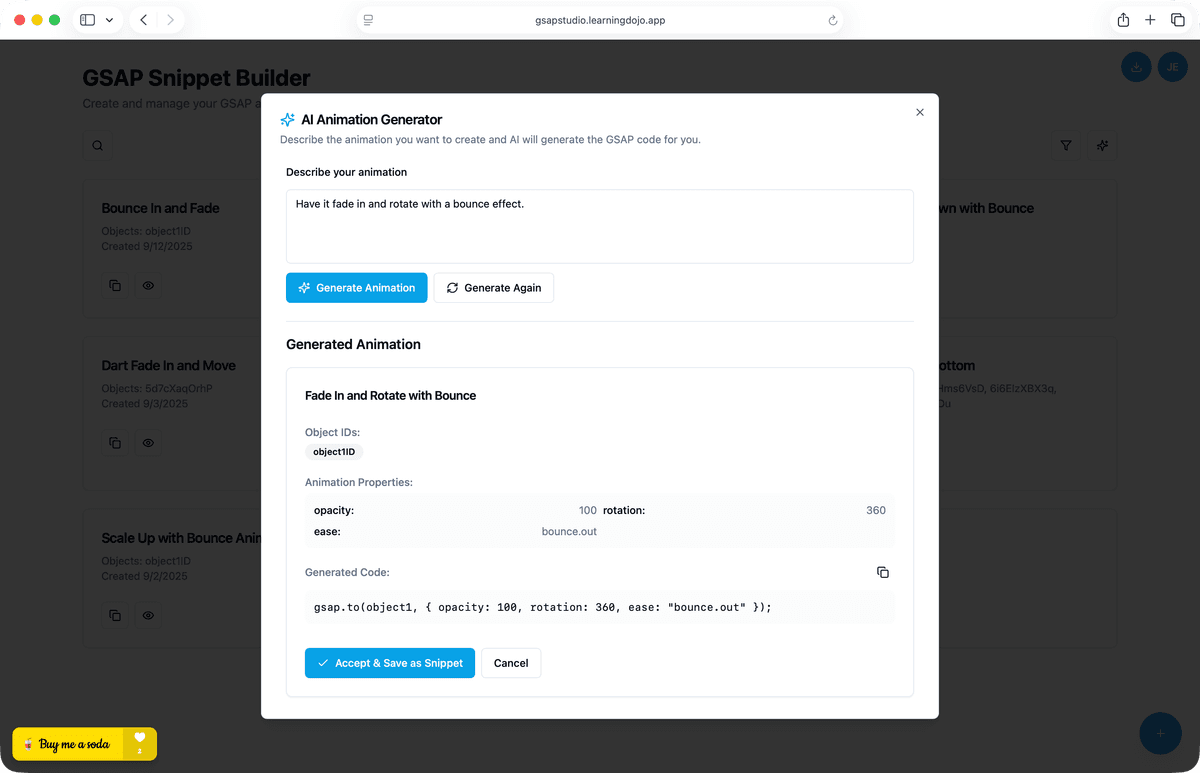The height and width of the screenshot is (773, 1200).
Task: Copy the Bounce In and Fade snippet
Action: click(115, 286)
